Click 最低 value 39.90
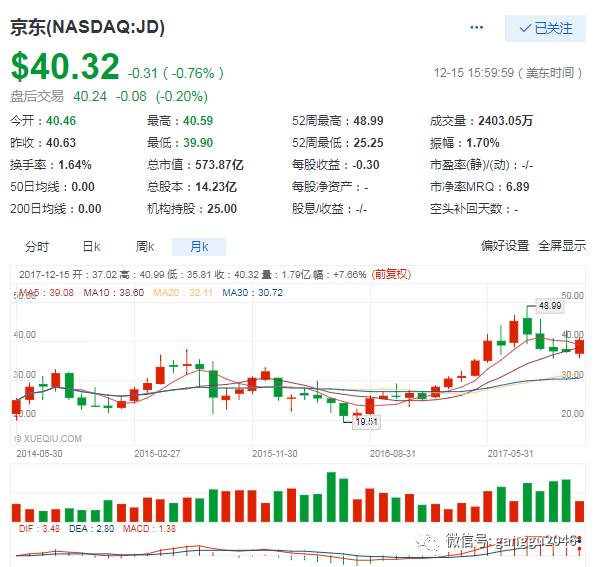 point(198,143)
